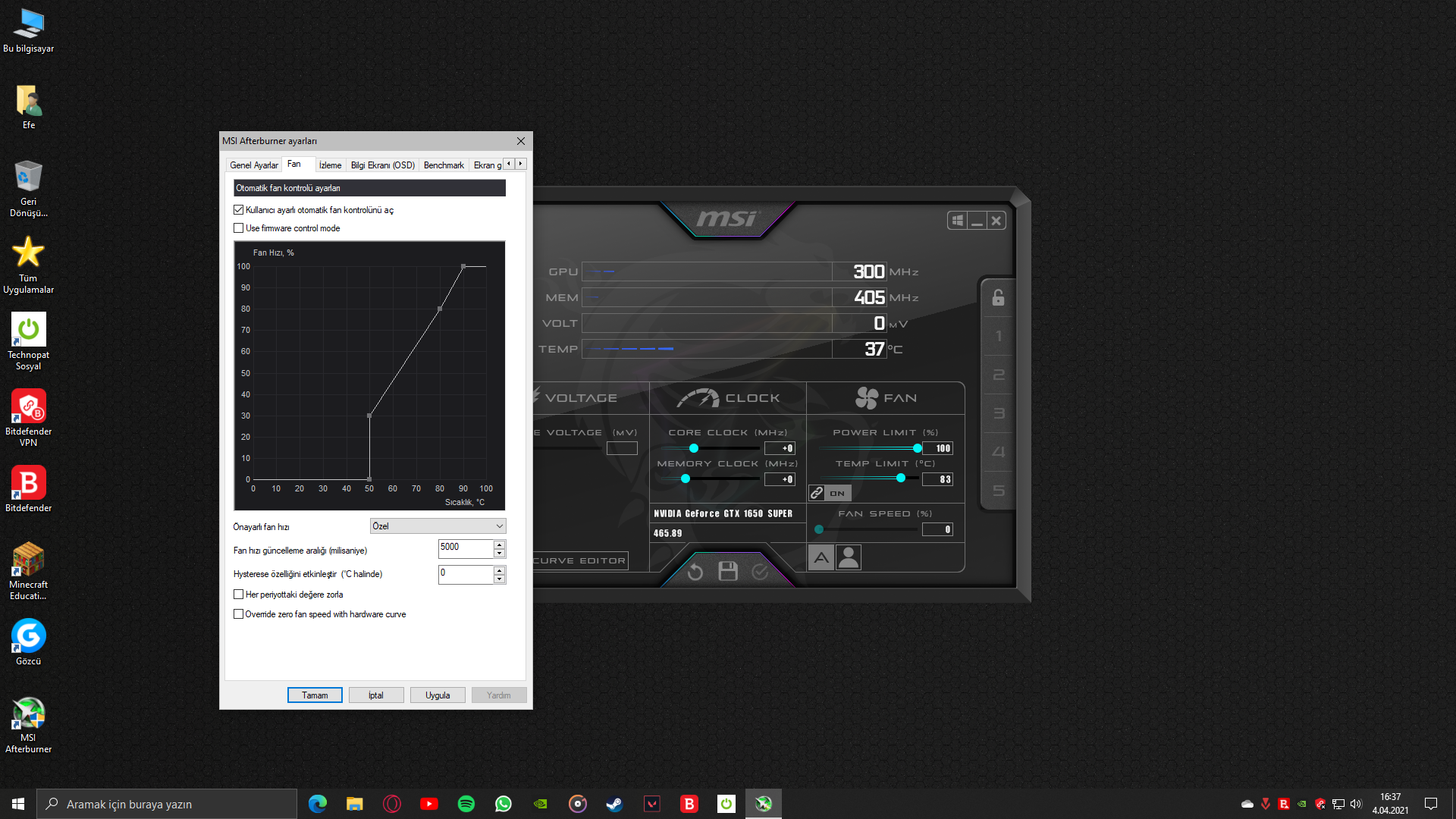This screenshot has height=819, width=1456.
Task: Open the Genel Ayarlar tab
Action: coord(254,165)
